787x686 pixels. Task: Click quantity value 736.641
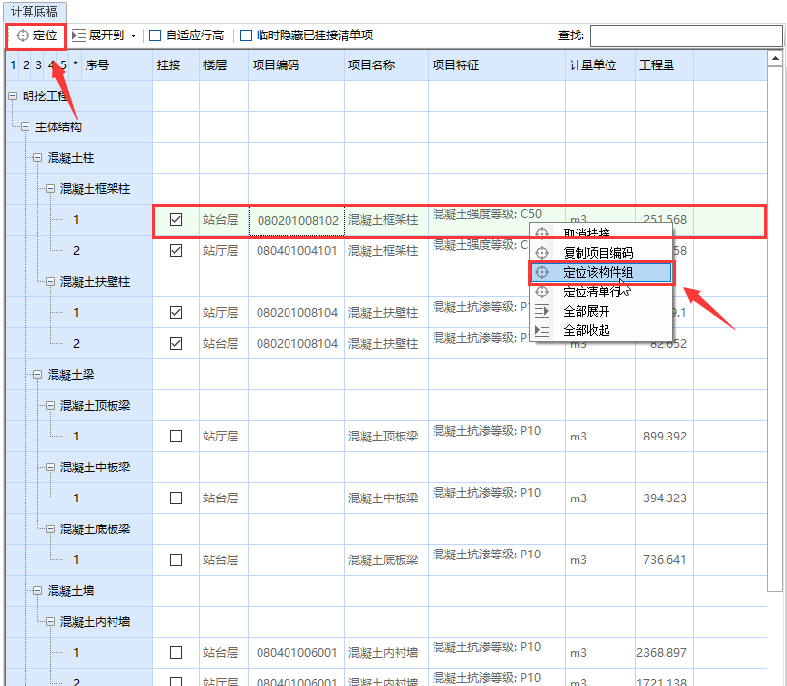point(665,560)
